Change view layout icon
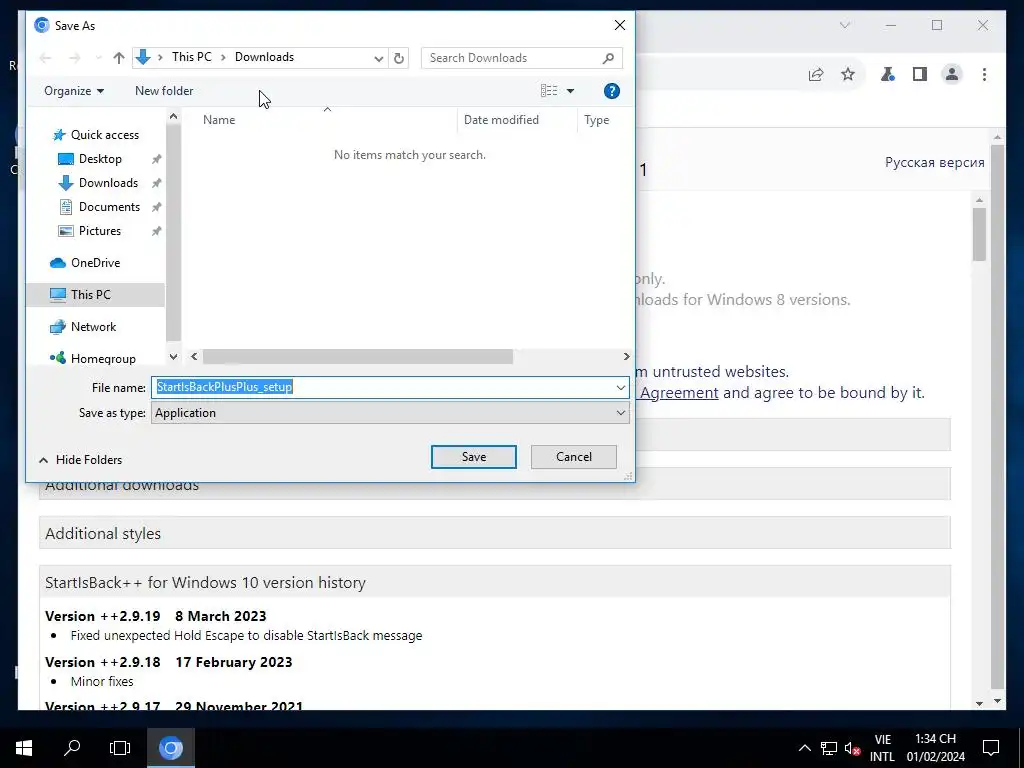This screenshot has height=768, width=1024. coord(549,91)
